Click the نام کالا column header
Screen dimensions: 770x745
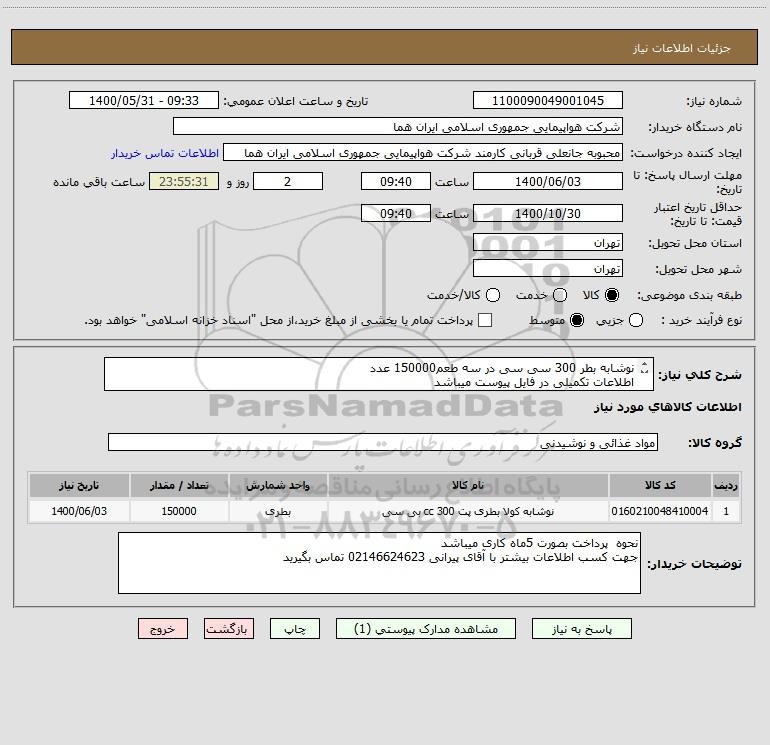point(468,485)
